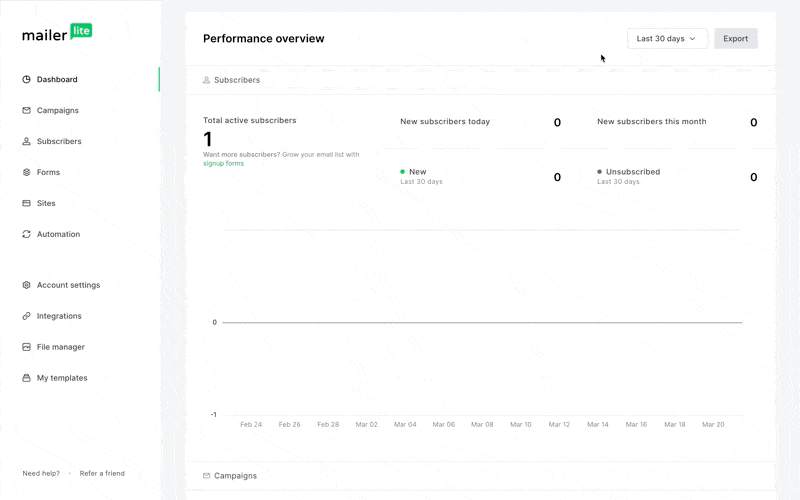This screenshot has height=500, width=800.
Task: Click the Sites browser-window icon
Action: [27, 204]
